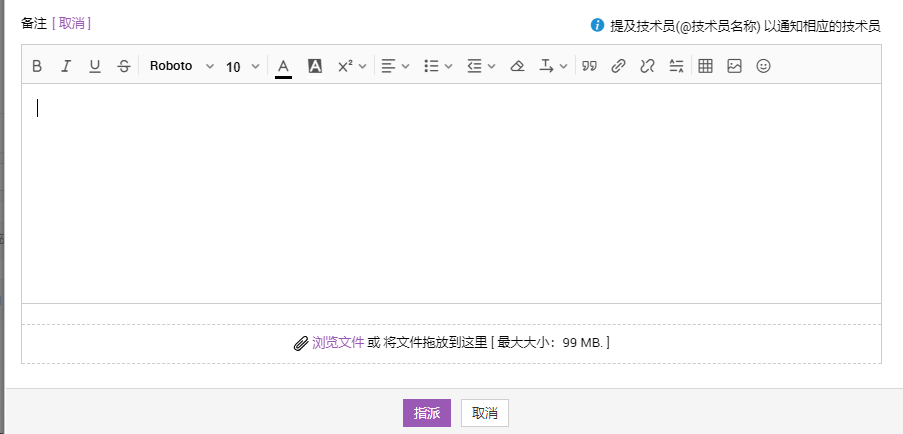Toggle italic text style
903x434 pixels.
66,66
